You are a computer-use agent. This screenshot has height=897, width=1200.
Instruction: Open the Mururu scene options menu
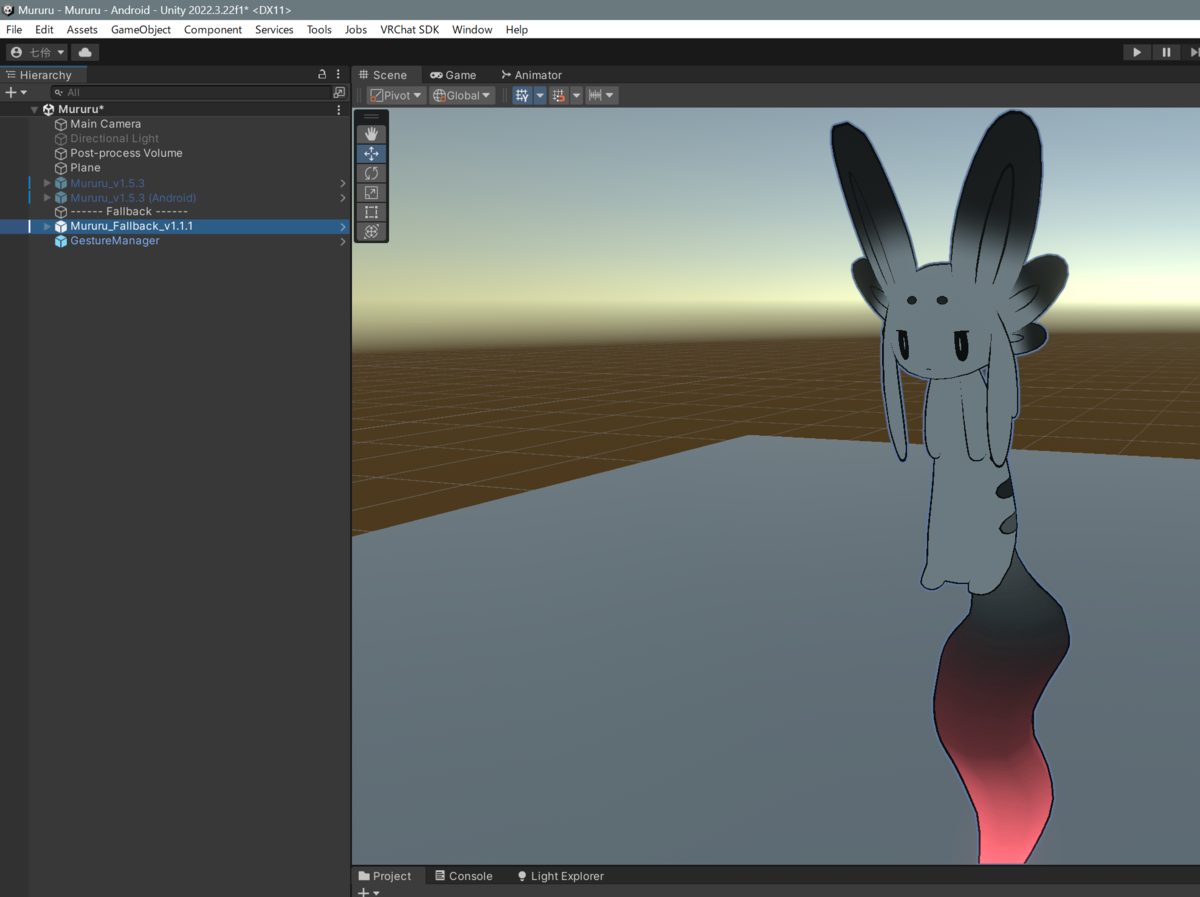click(x=338, y=110)
